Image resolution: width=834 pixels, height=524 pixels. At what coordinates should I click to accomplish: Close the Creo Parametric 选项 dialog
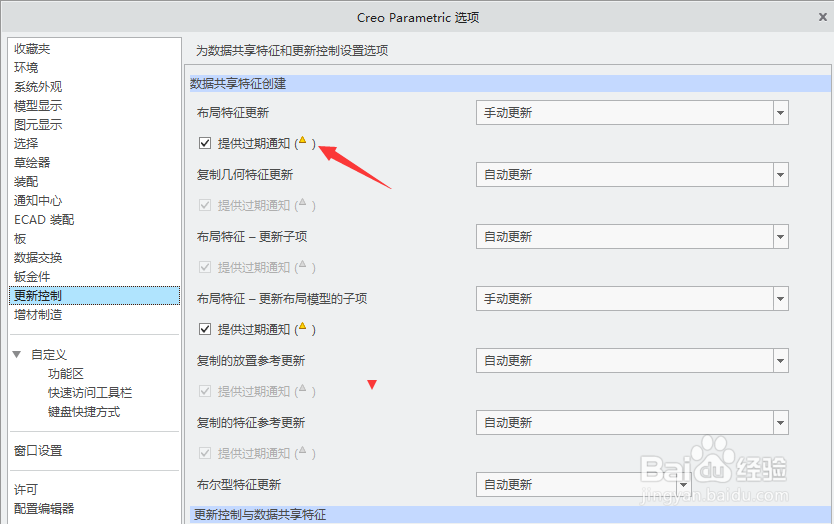pos(822,18)
